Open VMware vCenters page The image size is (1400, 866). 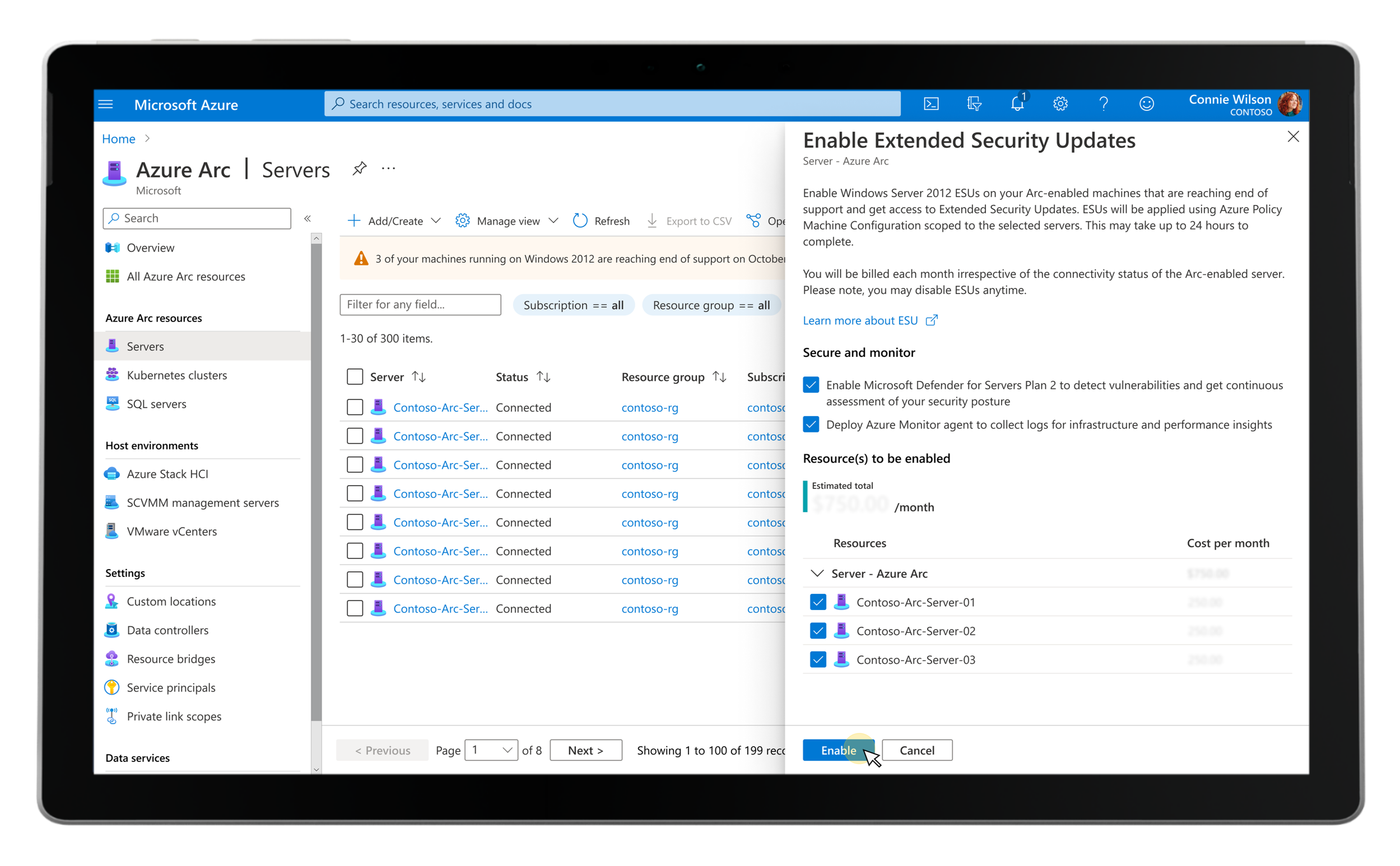tap(172, 531)
